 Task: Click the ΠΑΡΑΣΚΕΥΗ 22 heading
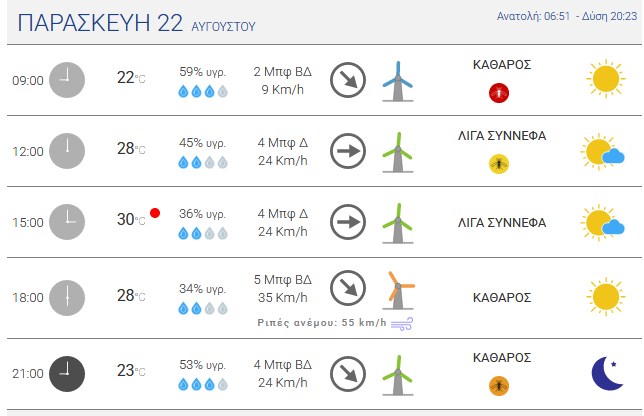point(100,23)
